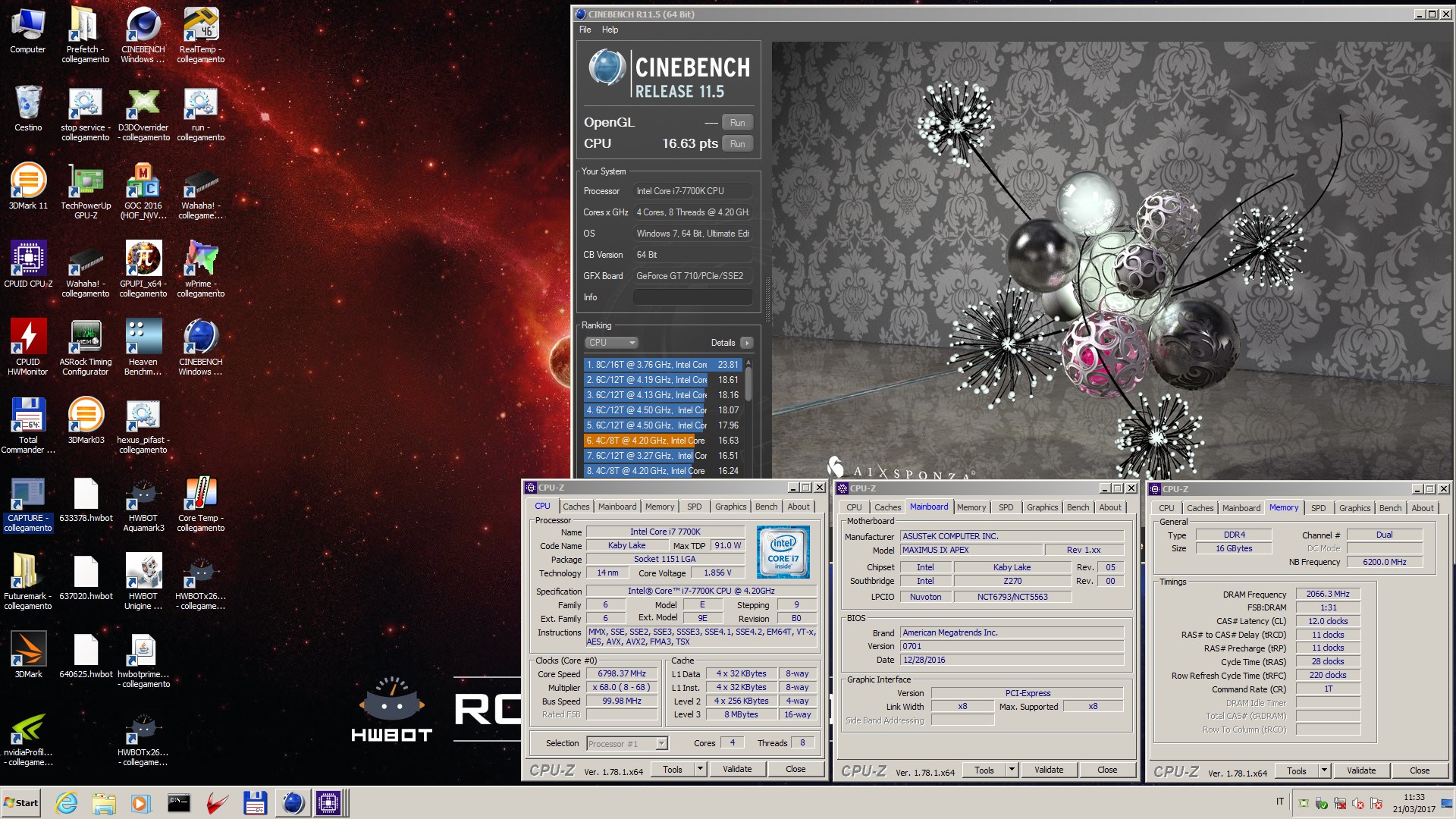The image size is (1456, 819).
Task: Run the OpenGL benchmark
Action: click(x=737, y=123)
